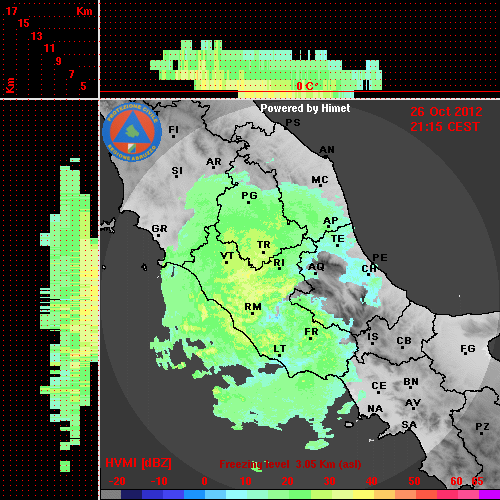This screenshot has width=500, height=500.
Task: Click the AN city label
Action: point(327,150)
